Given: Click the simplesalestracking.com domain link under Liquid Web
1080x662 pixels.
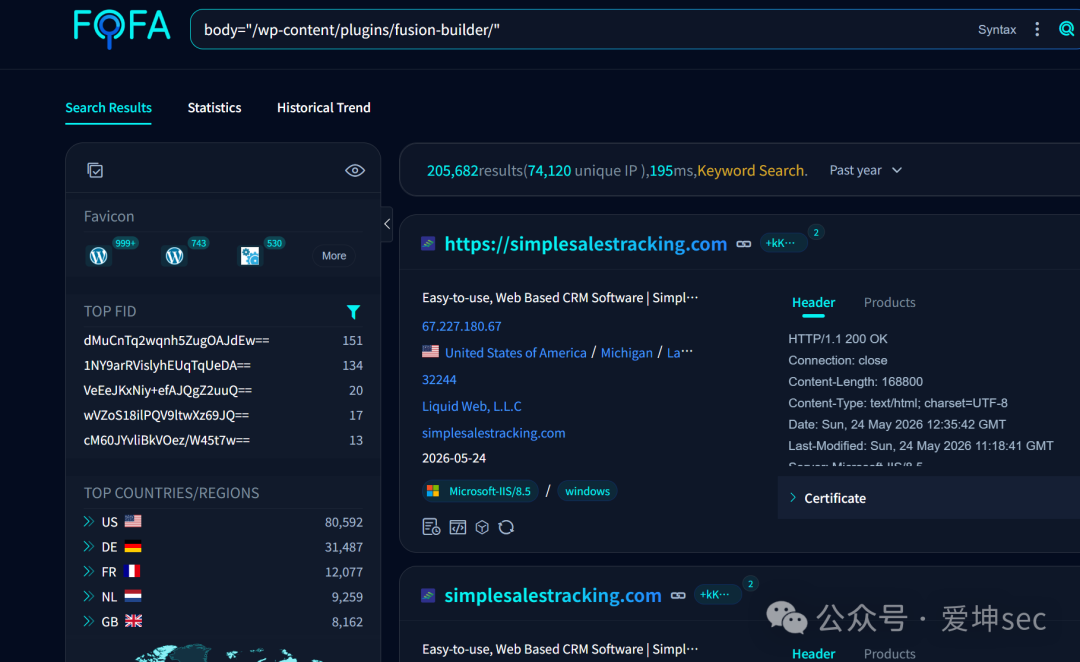Looking at the screenshot, I should [493, 433].
